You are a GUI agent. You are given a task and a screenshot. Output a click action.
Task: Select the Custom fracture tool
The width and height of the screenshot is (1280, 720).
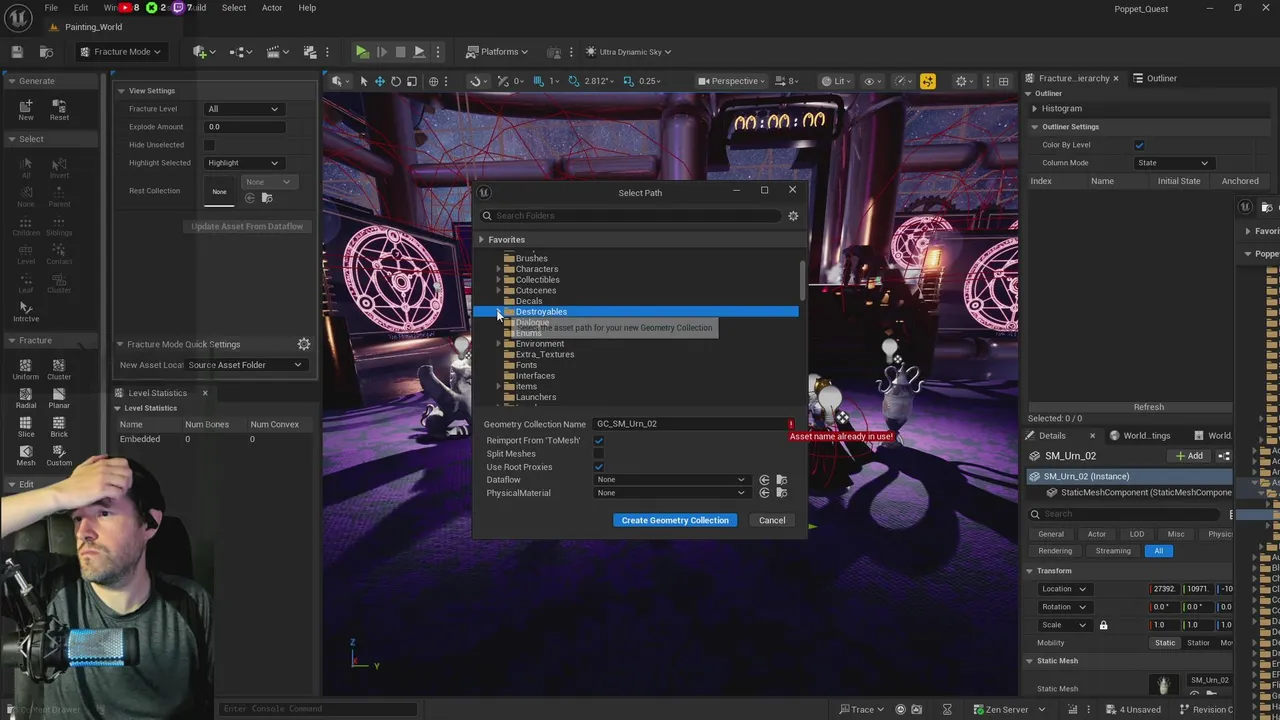click(x=59, y=456)
